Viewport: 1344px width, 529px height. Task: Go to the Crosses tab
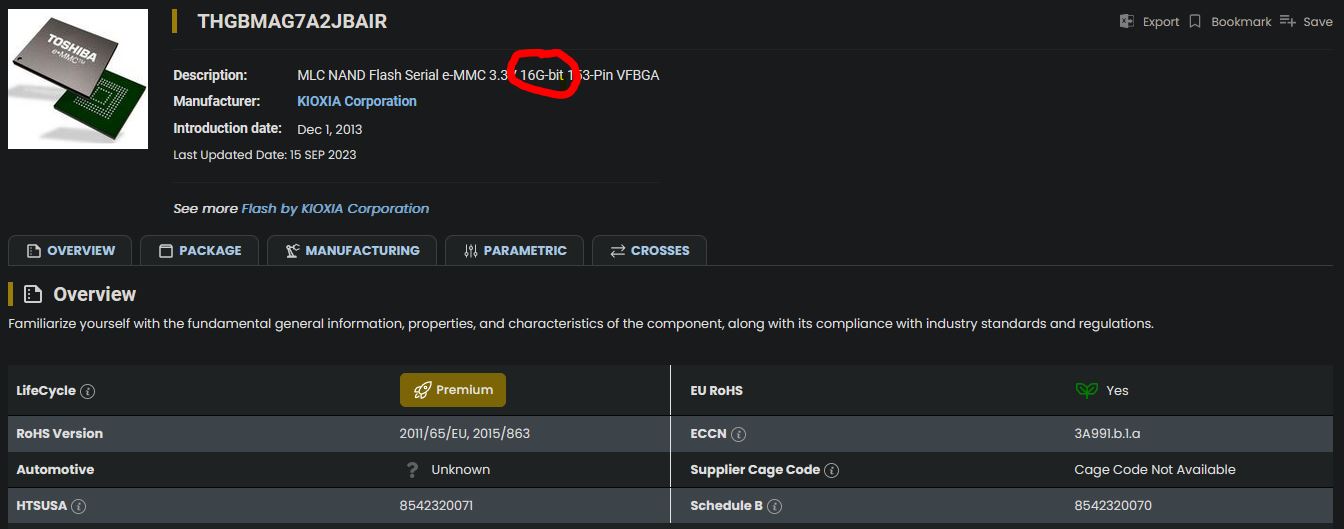[x=649, y=251]
